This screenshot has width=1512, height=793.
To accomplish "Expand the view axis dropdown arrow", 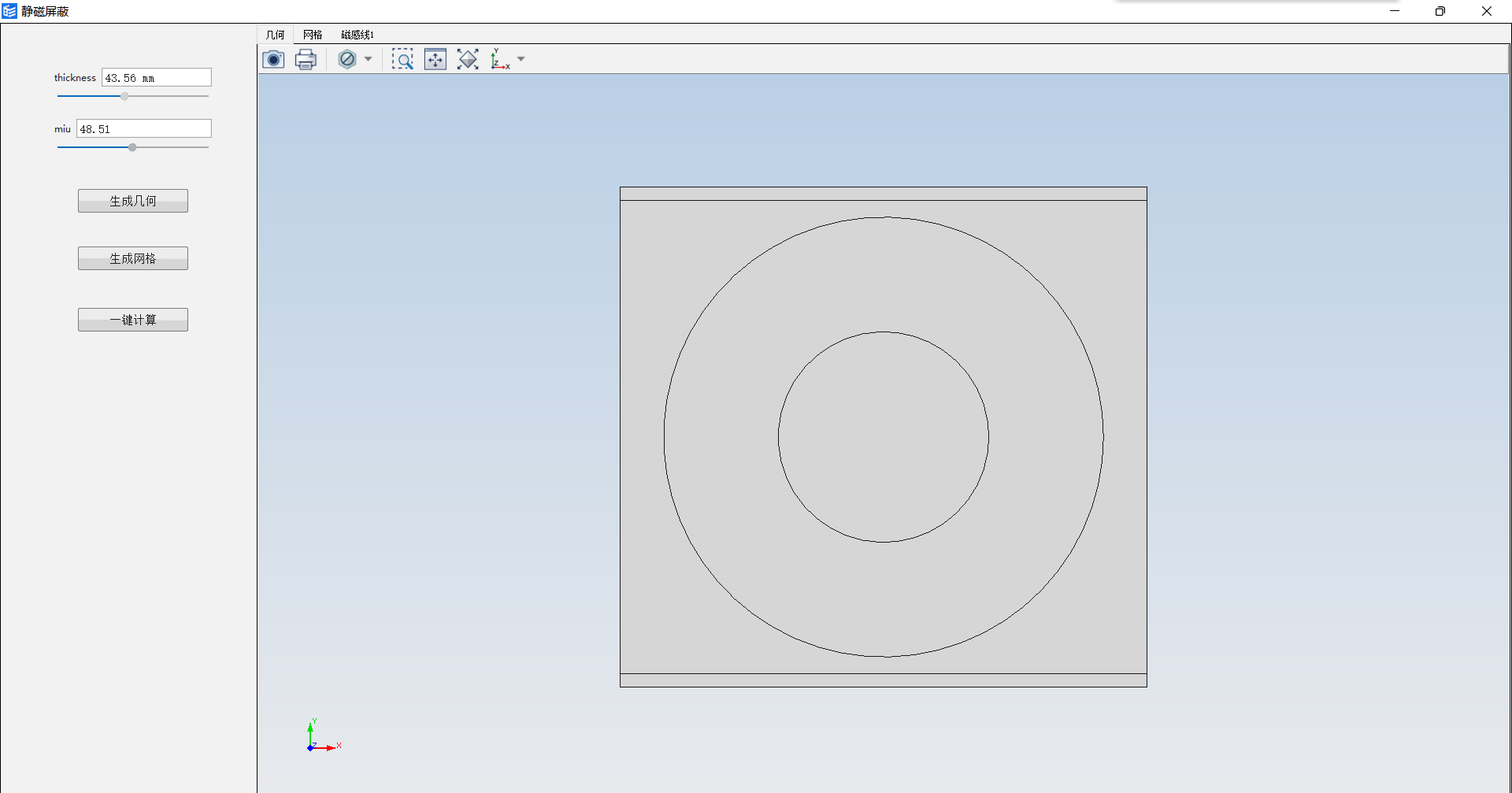I will click(x=521, y=59).
